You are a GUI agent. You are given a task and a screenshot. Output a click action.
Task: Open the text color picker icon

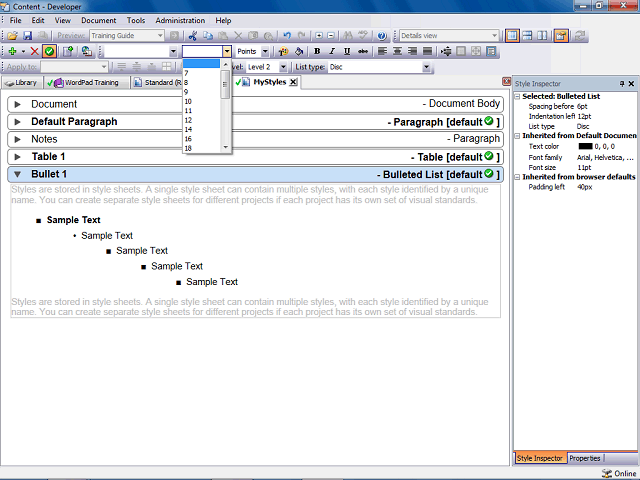tap(283, 51)
